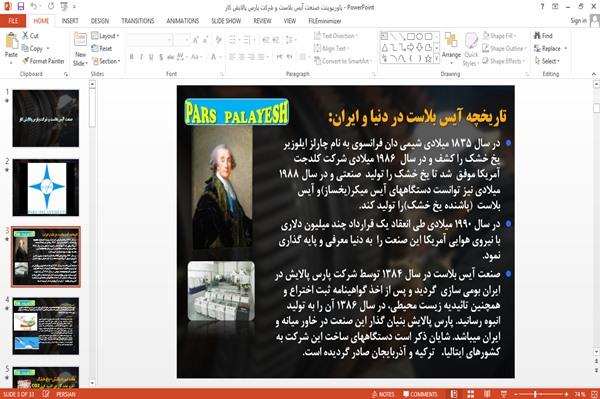The image size is (600, 399).
Task: Click the Copy command
Action: [32, 49]
